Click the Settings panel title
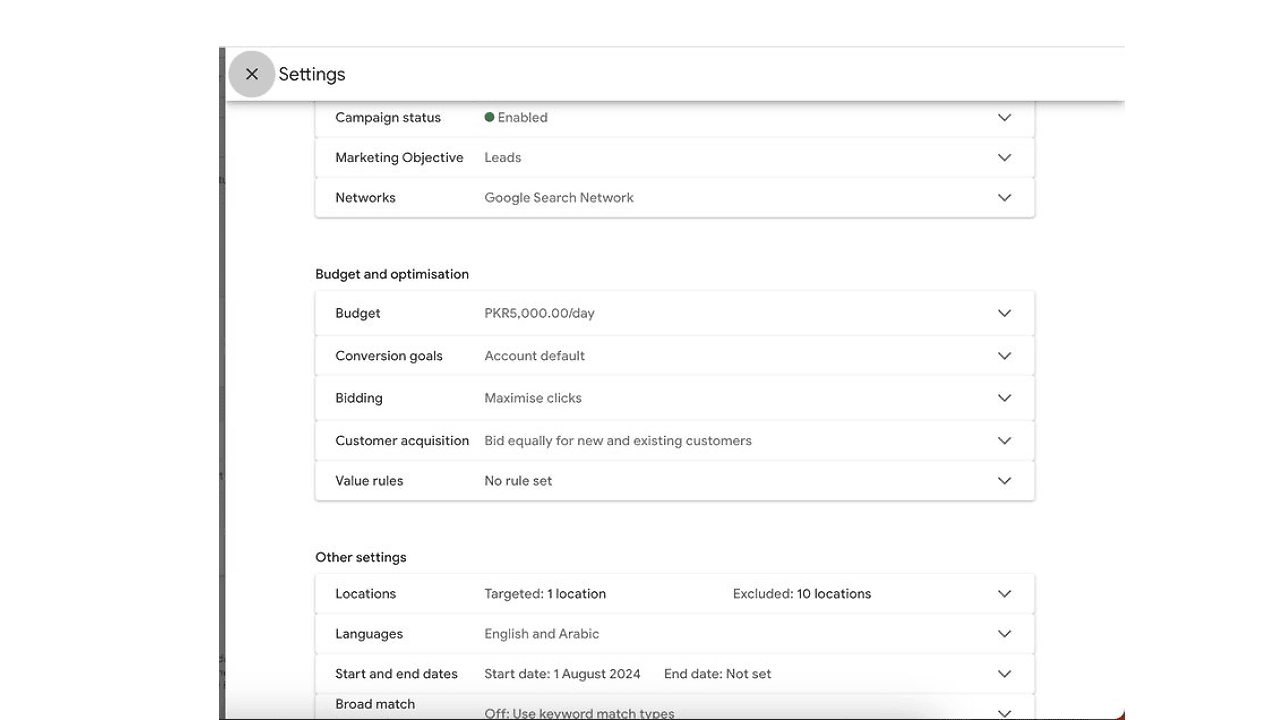1280x720 pixels. 312,74
